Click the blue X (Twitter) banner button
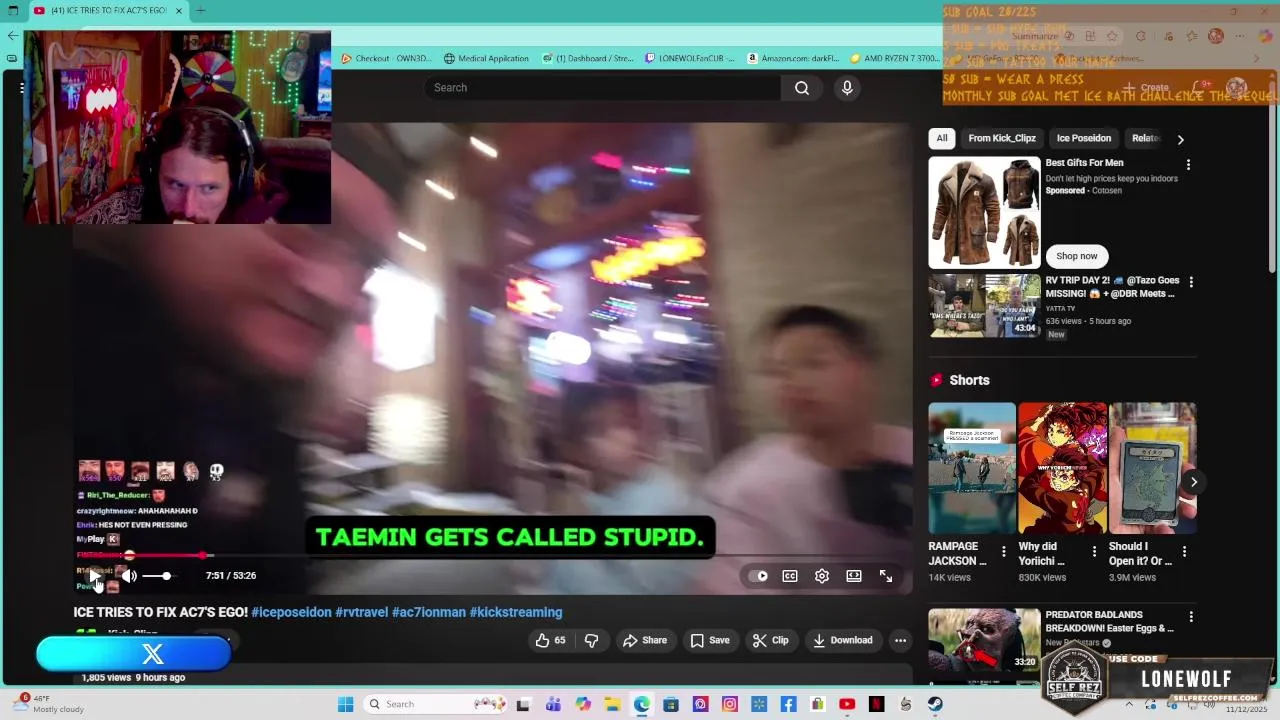 pos(134,654)
